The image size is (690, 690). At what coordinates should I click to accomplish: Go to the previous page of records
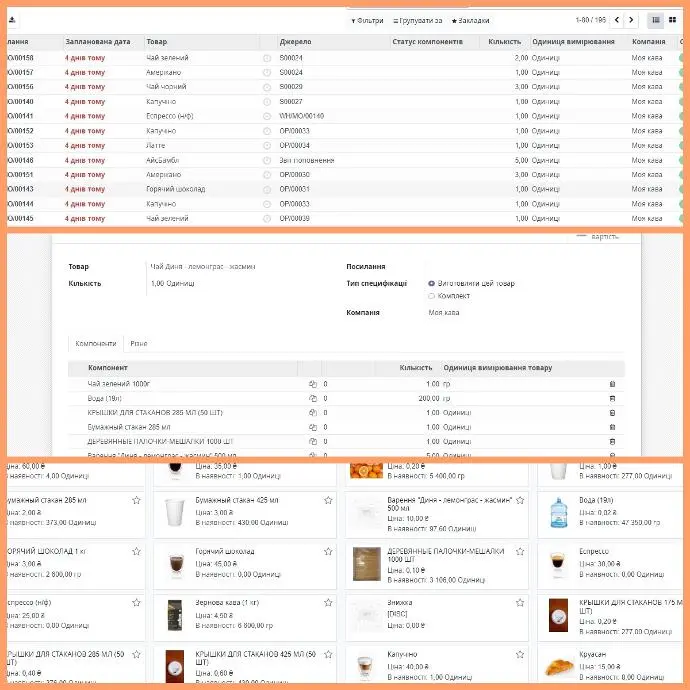[x=617, y=20]
